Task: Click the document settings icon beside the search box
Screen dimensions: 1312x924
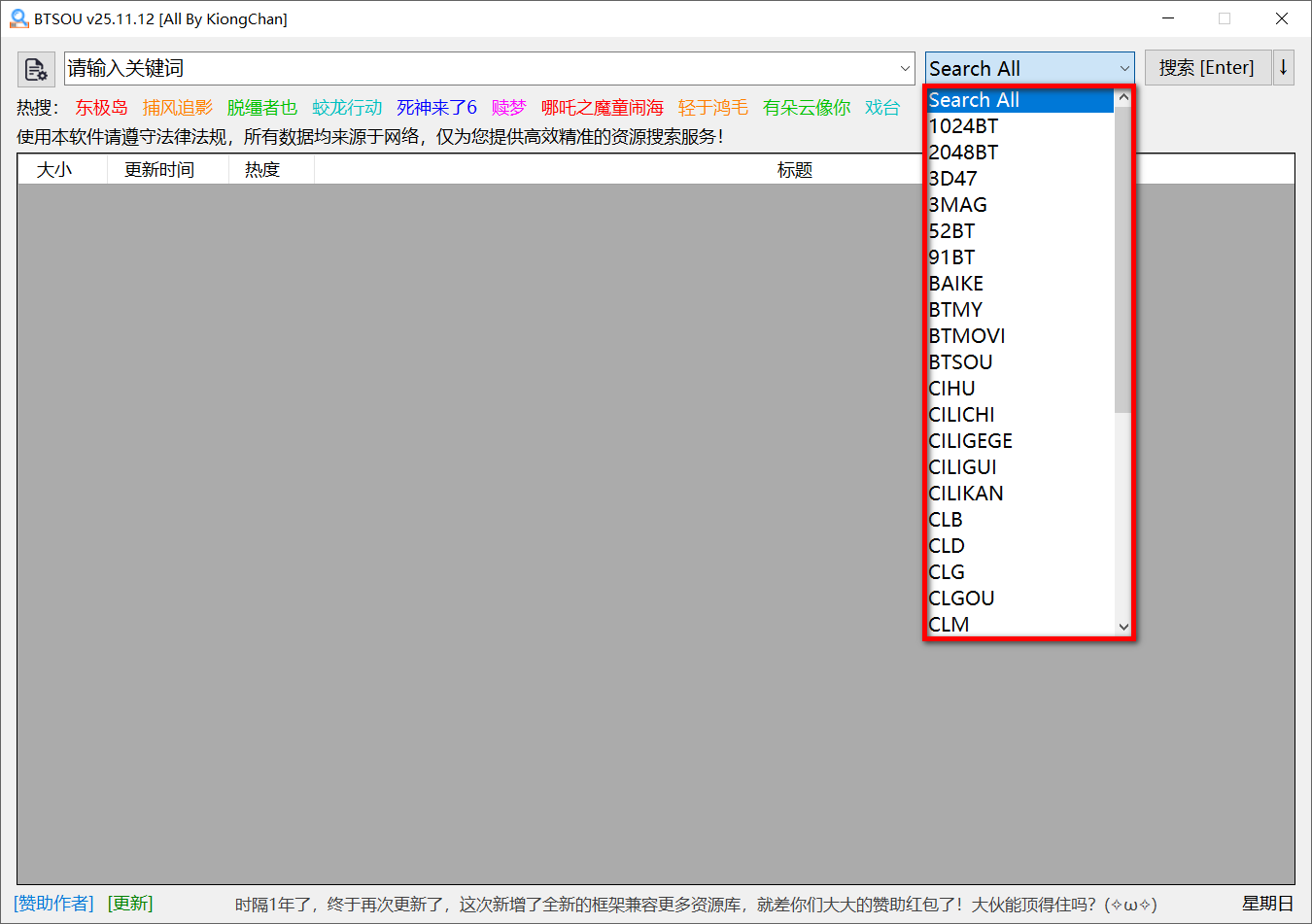Action: (x=36, y=69)
